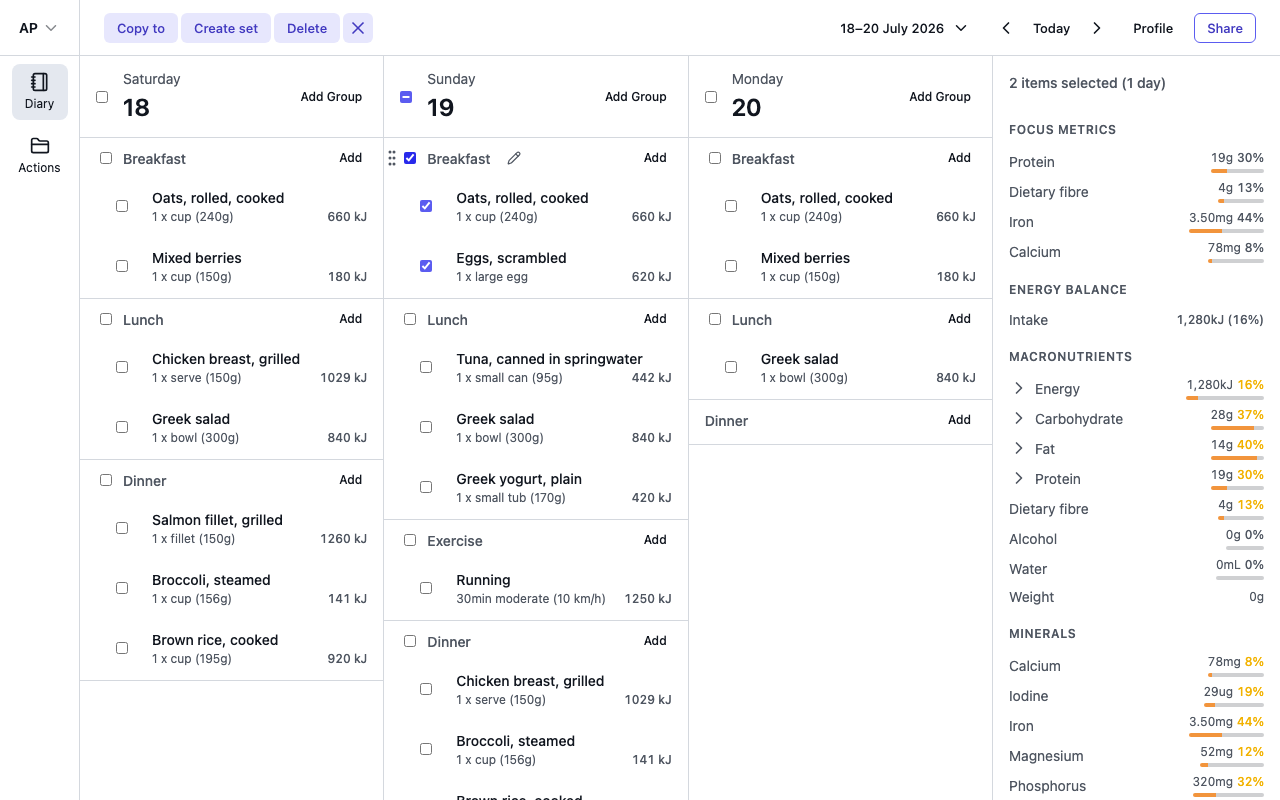This screenshot has height=800, width=1280.
Task: Toggle the Monday 20 day checkbox
Action: pyautogui.click(x=711, y=97)
